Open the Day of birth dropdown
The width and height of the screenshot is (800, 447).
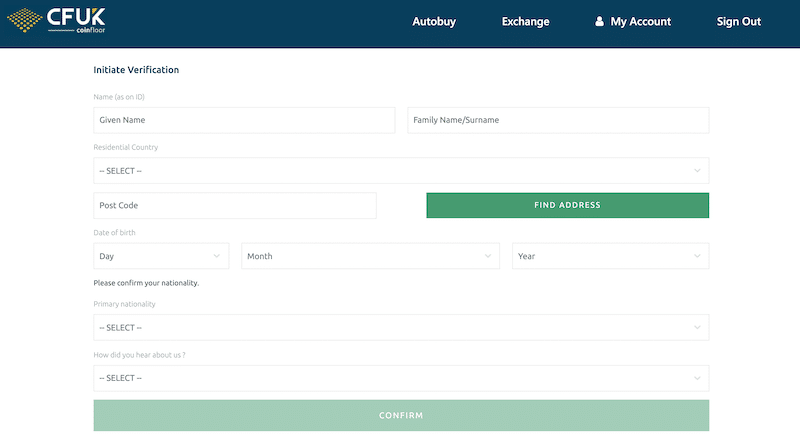point(161,256)
